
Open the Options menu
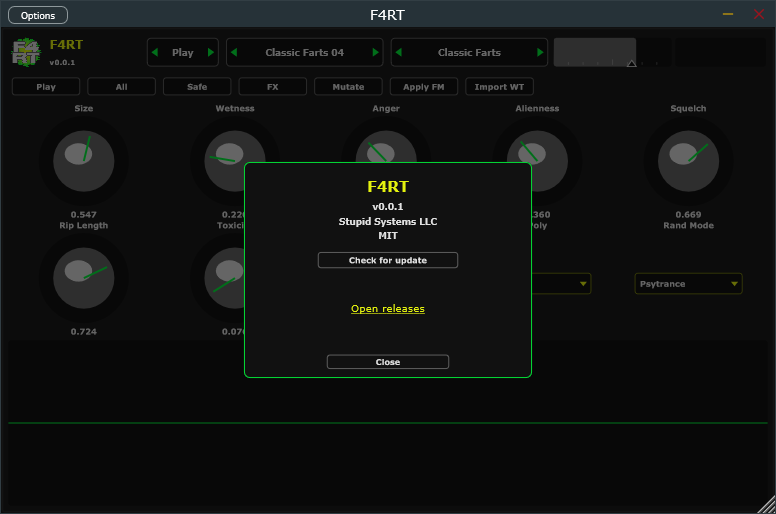38,15
